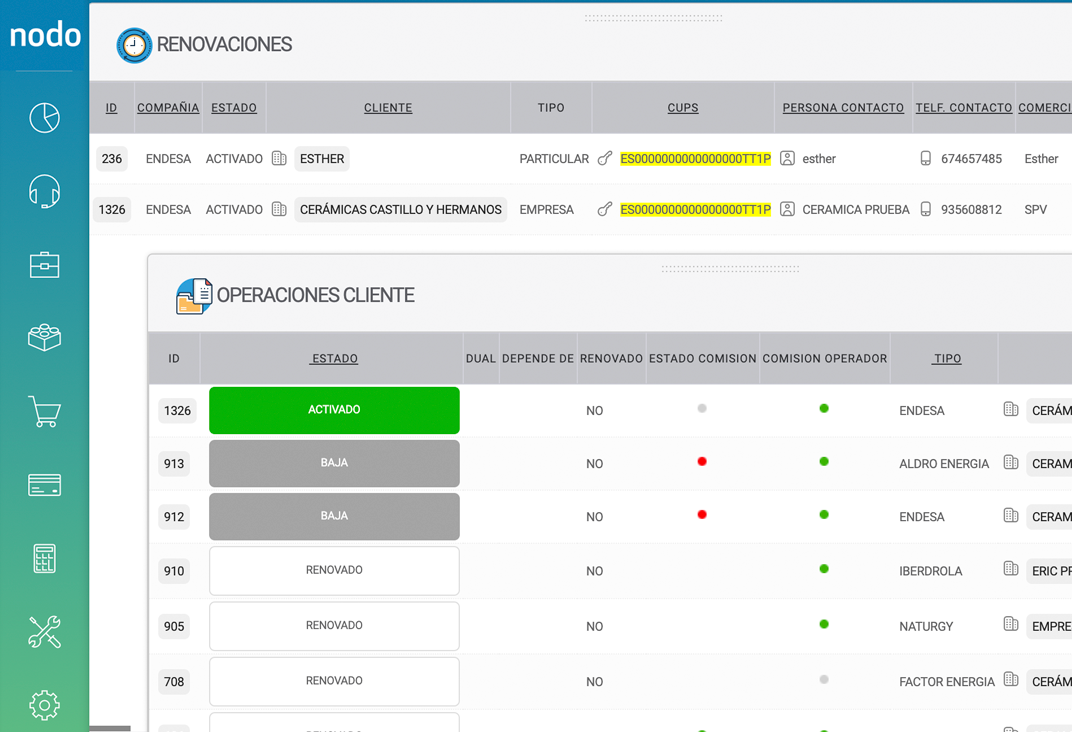Sort by PERSONA CONTACTO header
Viewport: 1072px width, 732px height.
point(843,108)
